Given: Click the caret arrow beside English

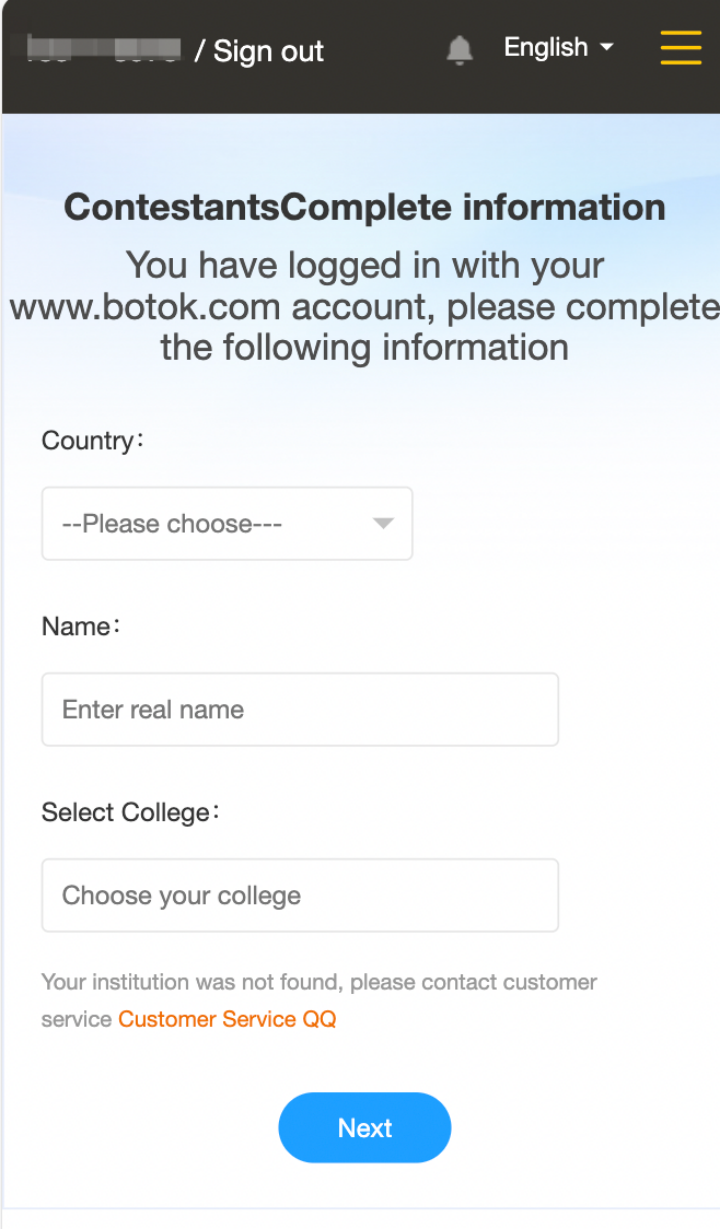Looking at the screenshot, I should pos(606,47).
